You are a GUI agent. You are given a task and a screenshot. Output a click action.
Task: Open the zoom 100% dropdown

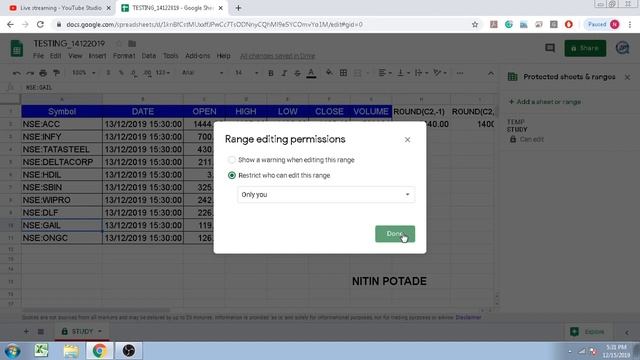[83, 73]
